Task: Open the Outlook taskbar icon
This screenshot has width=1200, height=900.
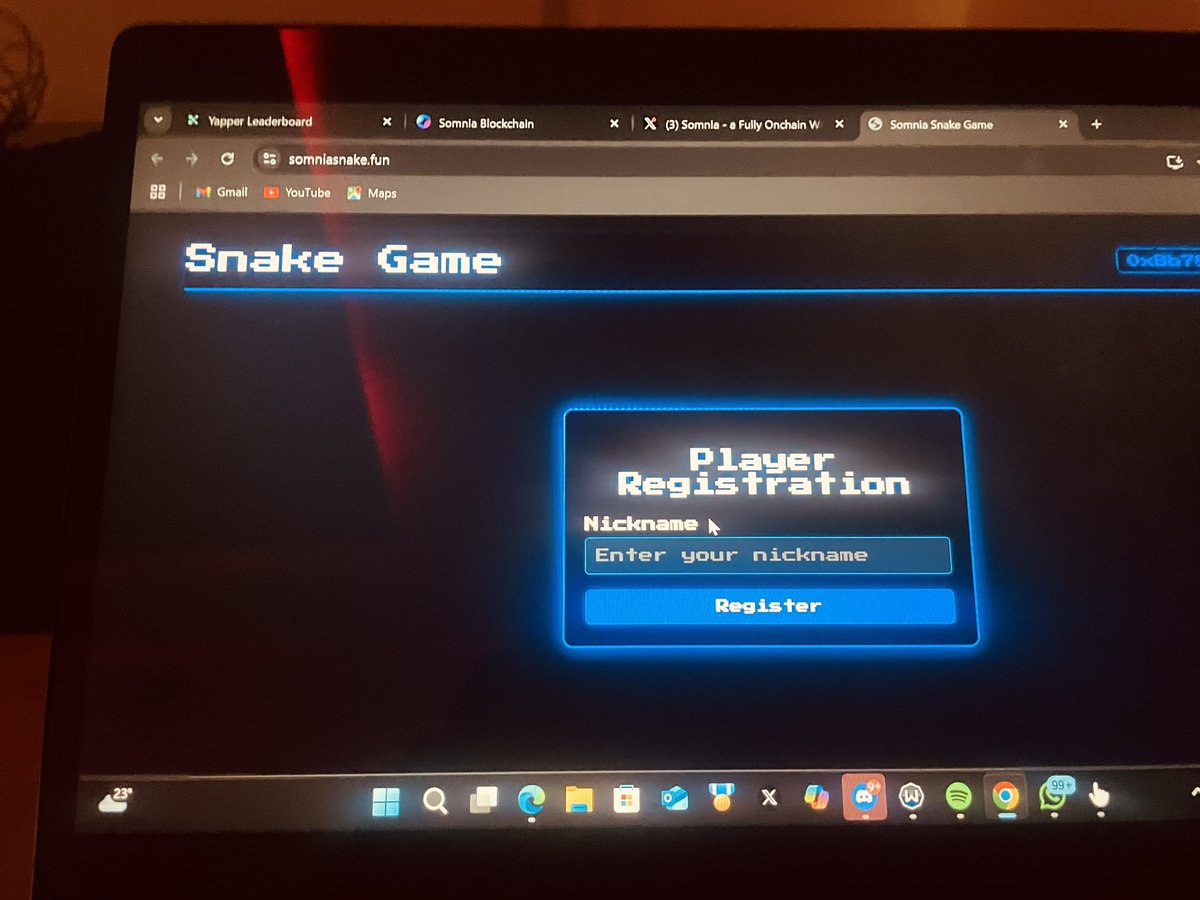Action: point(674,799)
